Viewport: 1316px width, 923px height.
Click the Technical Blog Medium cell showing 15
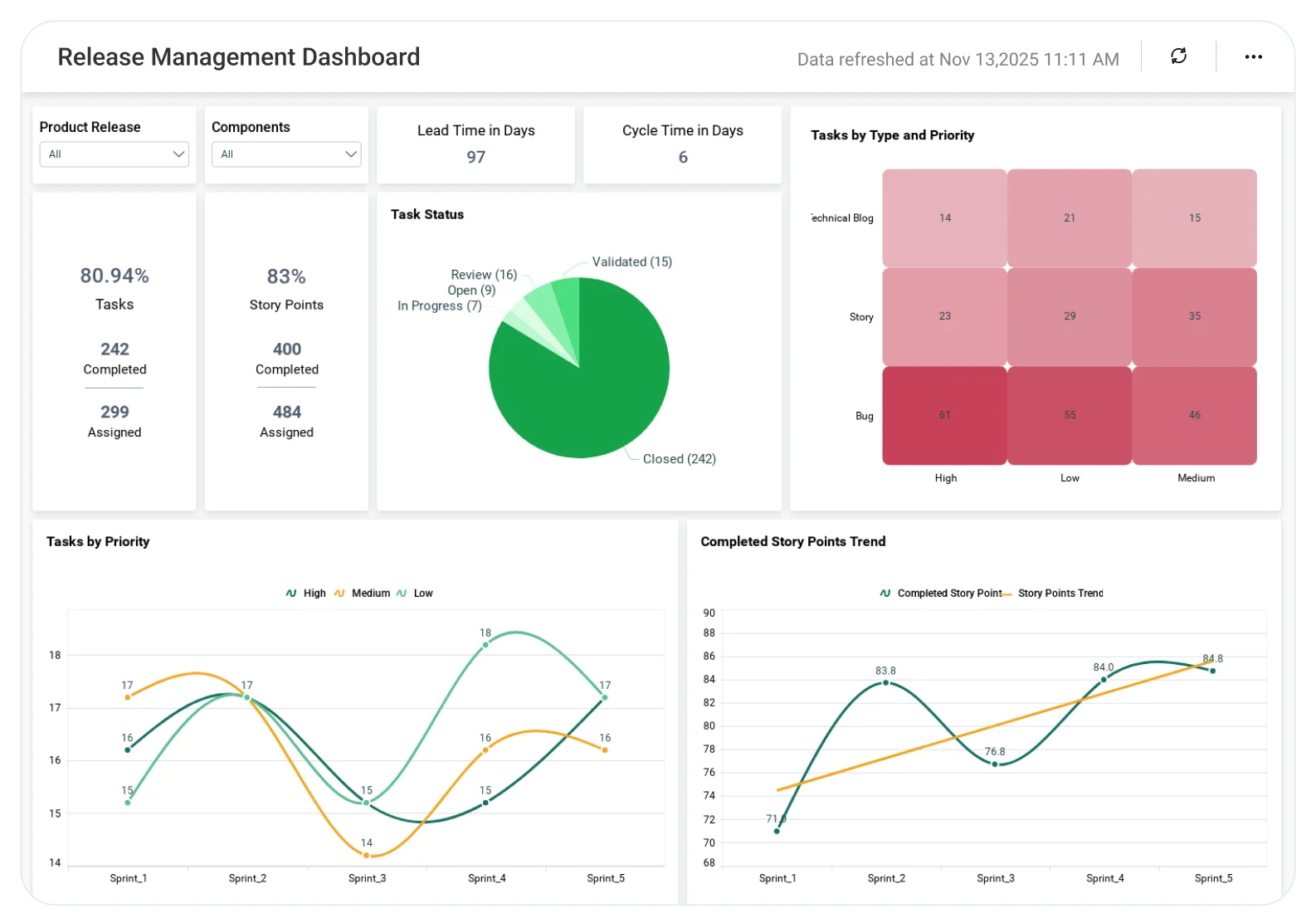pos(1195,217)
